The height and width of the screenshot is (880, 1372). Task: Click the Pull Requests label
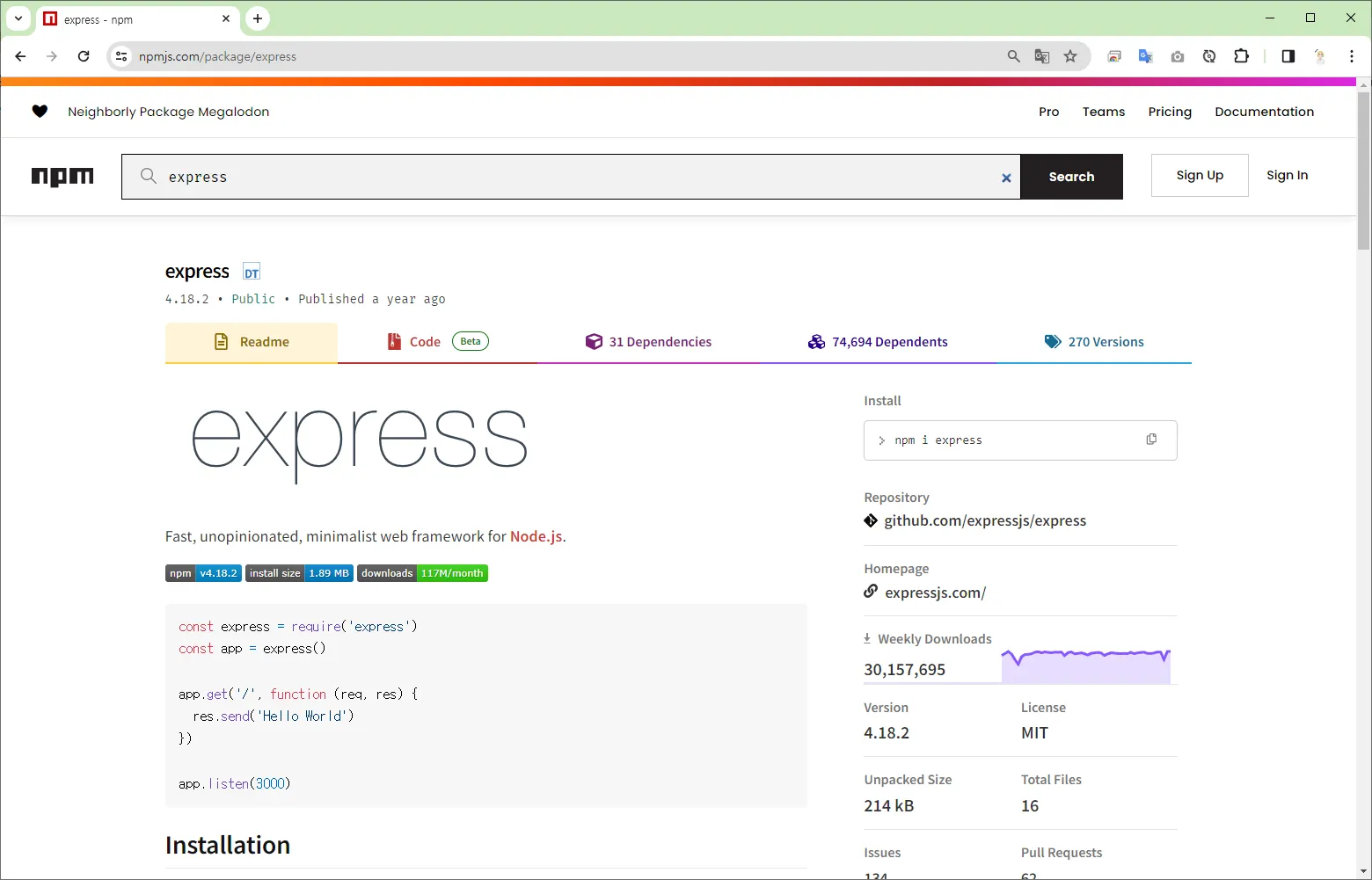click(1062, 853)
